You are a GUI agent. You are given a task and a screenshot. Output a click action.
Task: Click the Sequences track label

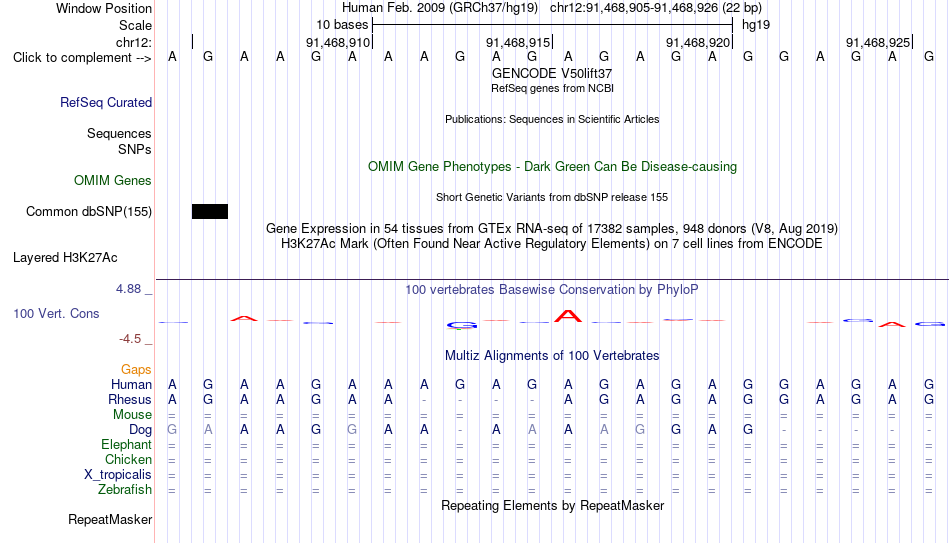tap(119, 133)
